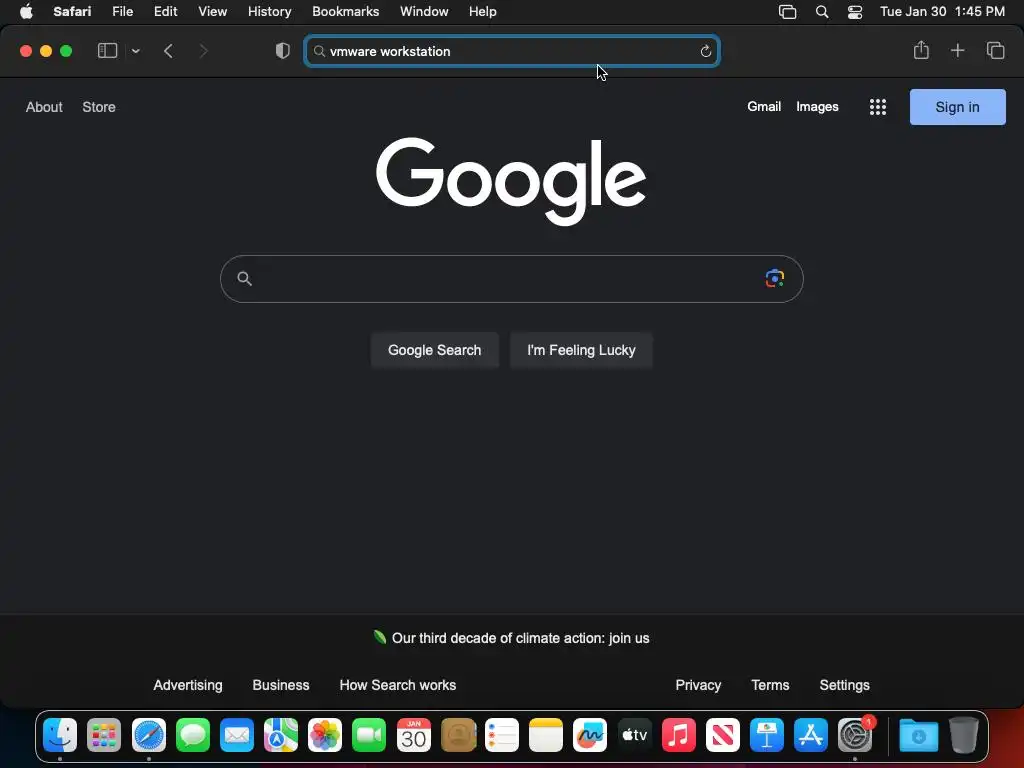This screenshot has width=1024, height=768.
Task: Toggle the Safari sidebar button
Action: pos(107,51)
